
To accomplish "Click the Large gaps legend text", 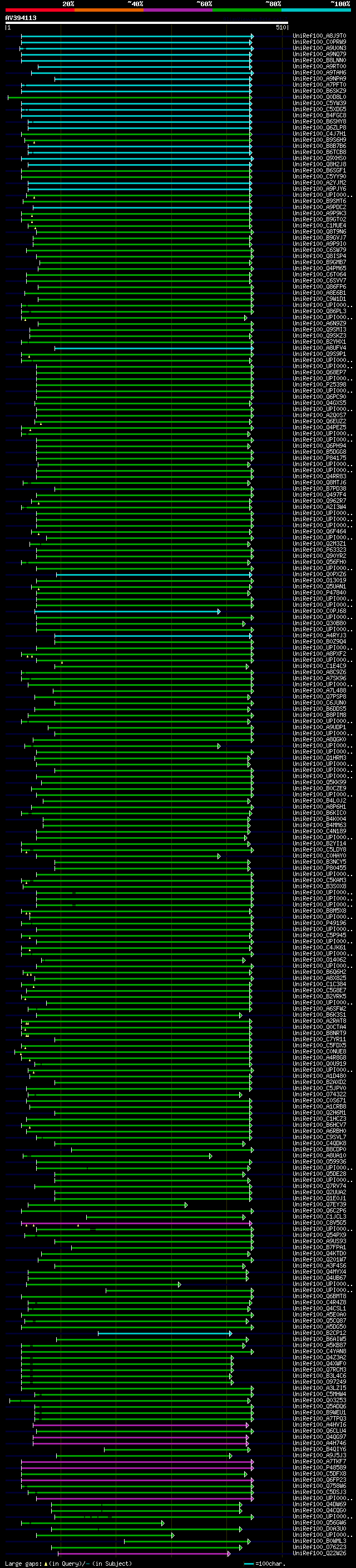I will point(68,1563).
